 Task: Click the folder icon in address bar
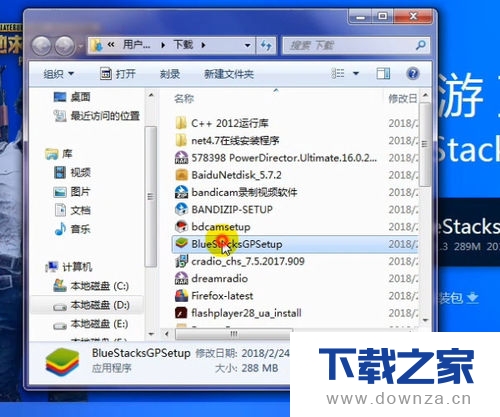click(97, 45)
